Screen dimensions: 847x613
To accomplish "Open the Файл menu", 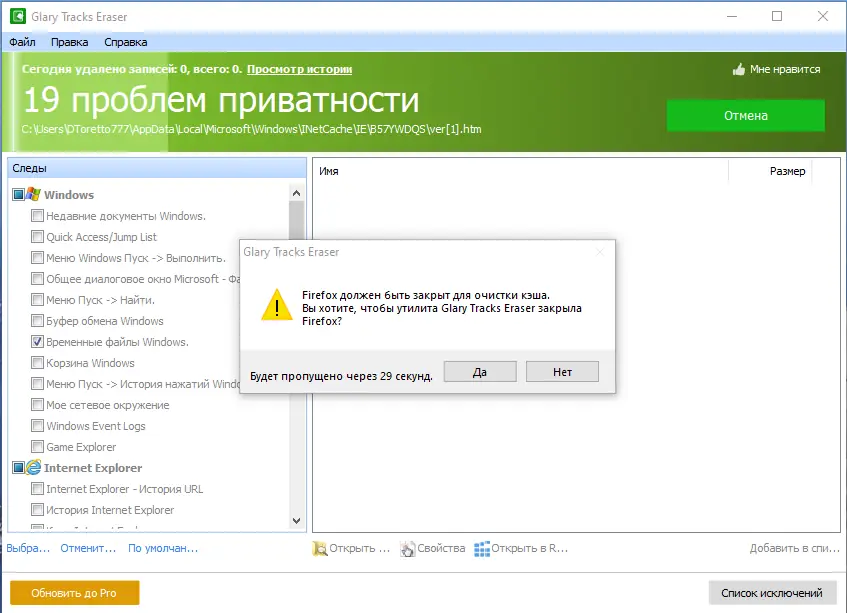I will (22, 42).
